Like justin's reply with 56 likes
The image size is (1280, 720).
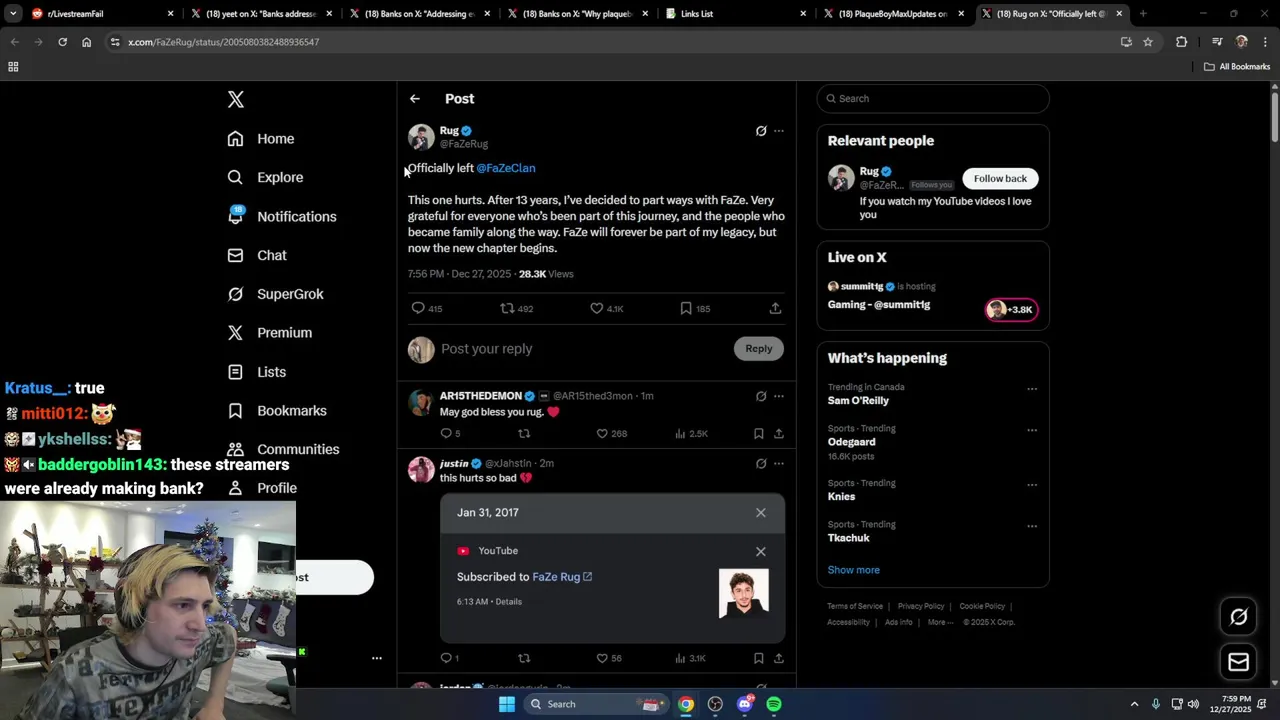pyautogui.click(x=602, y=658)
